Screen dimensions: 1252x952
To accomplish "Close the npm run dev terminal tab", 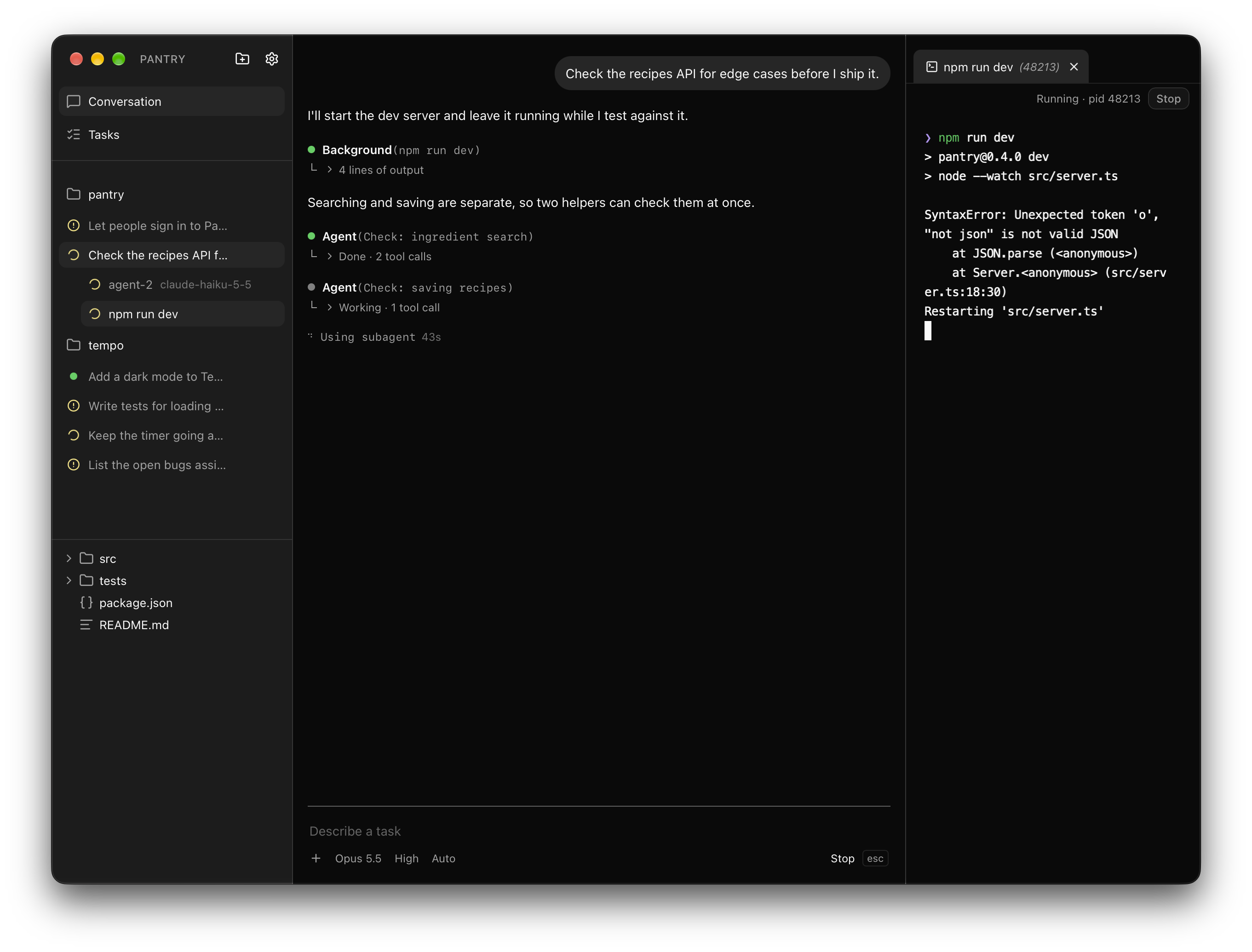I will [x=1074, y=67].
